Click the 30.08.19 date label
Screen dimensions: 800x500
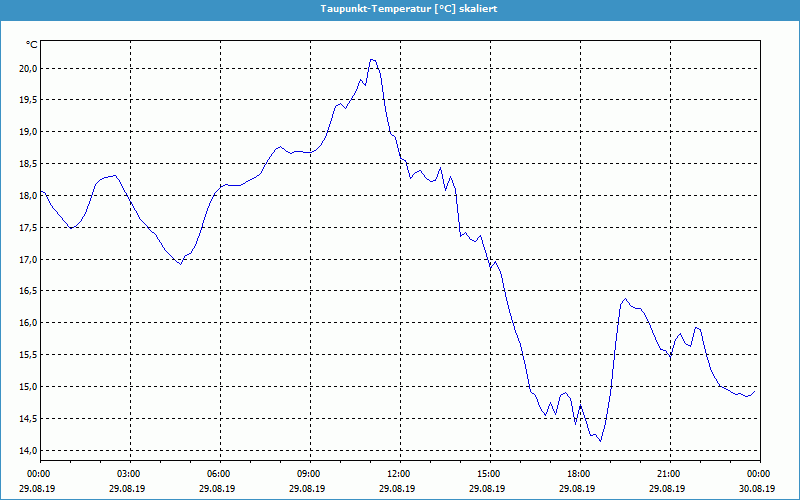(x=758, y=489)
